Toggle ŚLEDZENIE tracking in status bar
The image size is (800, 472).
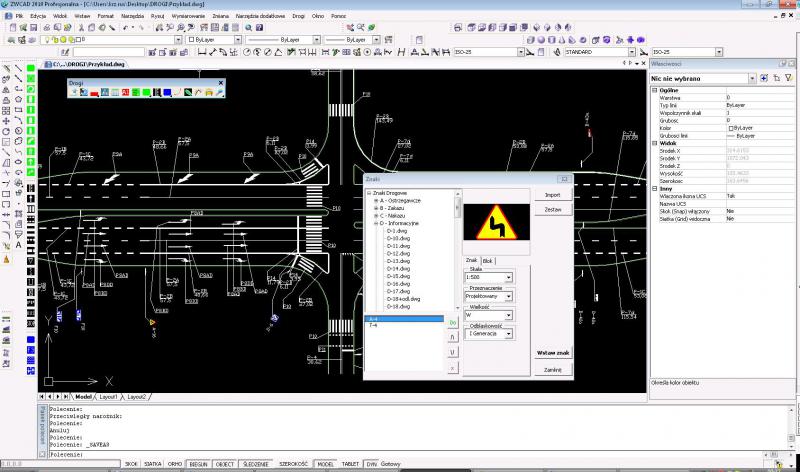256,464
